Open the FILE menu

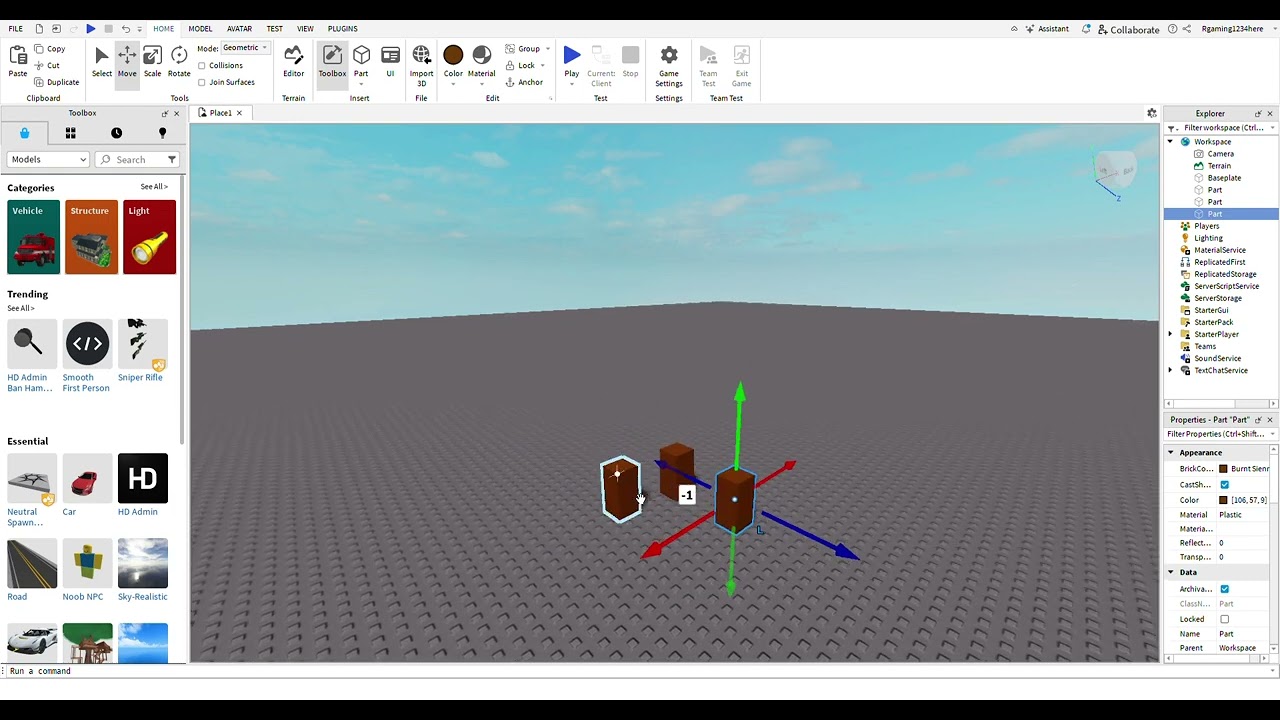(x=16, y=29)
